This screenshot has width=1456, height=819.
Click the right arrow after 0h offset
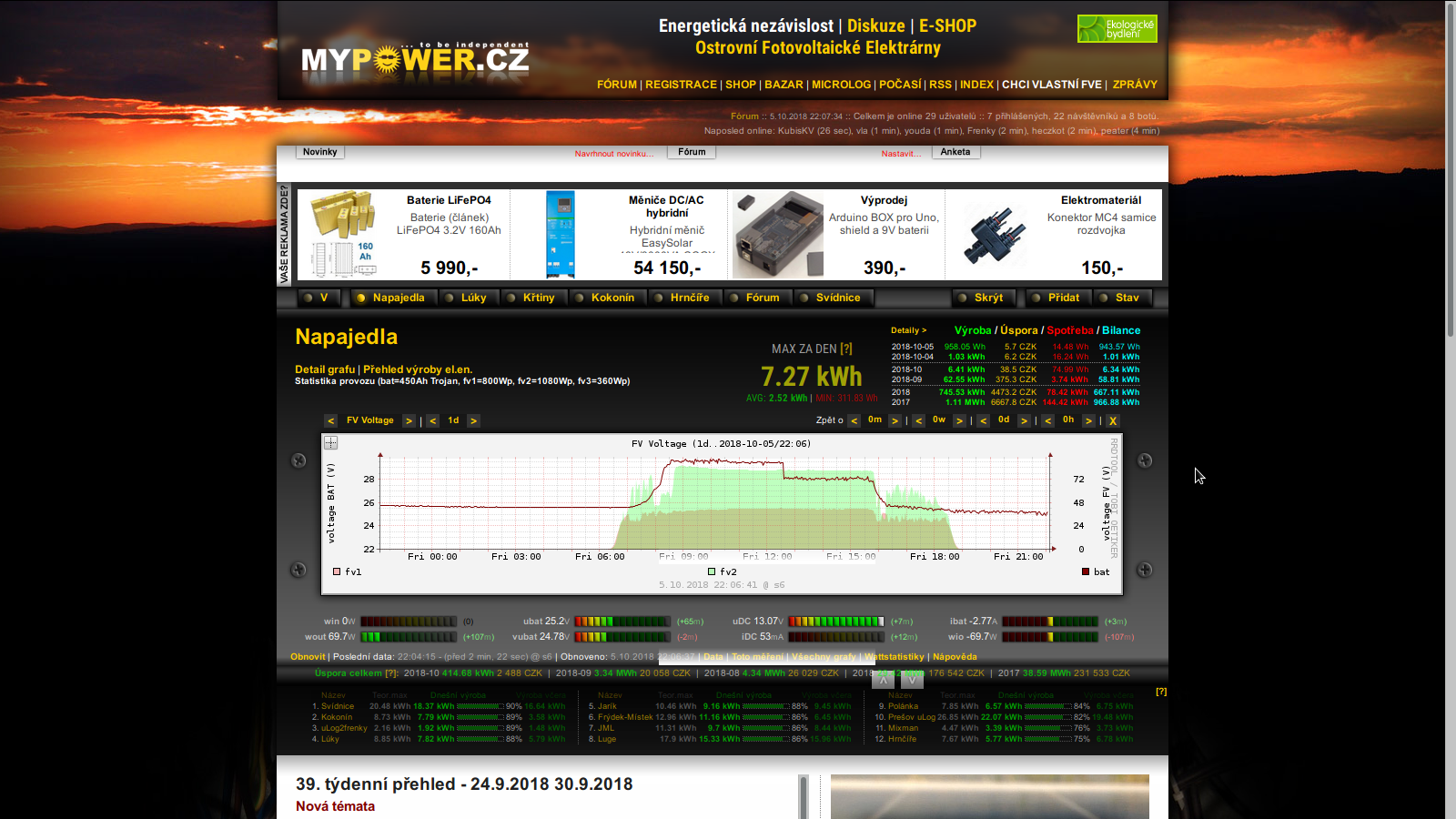click(1088, 420)
